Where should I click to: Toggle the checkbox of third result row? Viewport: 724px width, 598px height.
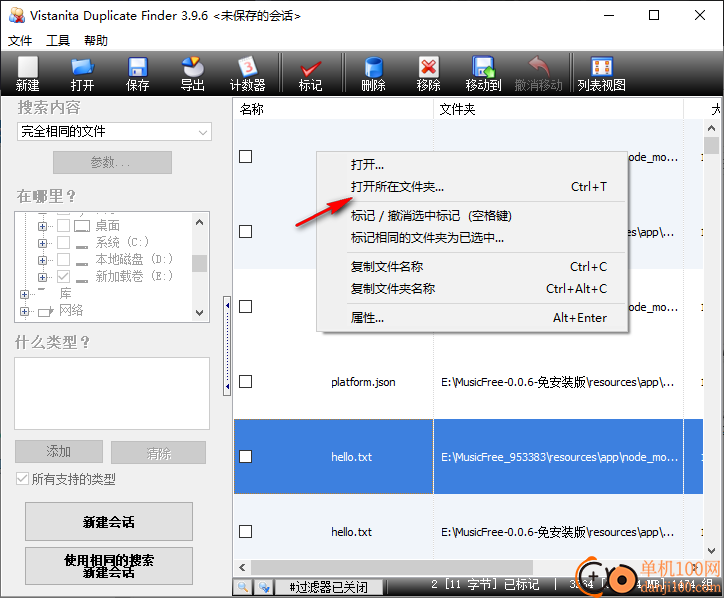pos(246,307)
